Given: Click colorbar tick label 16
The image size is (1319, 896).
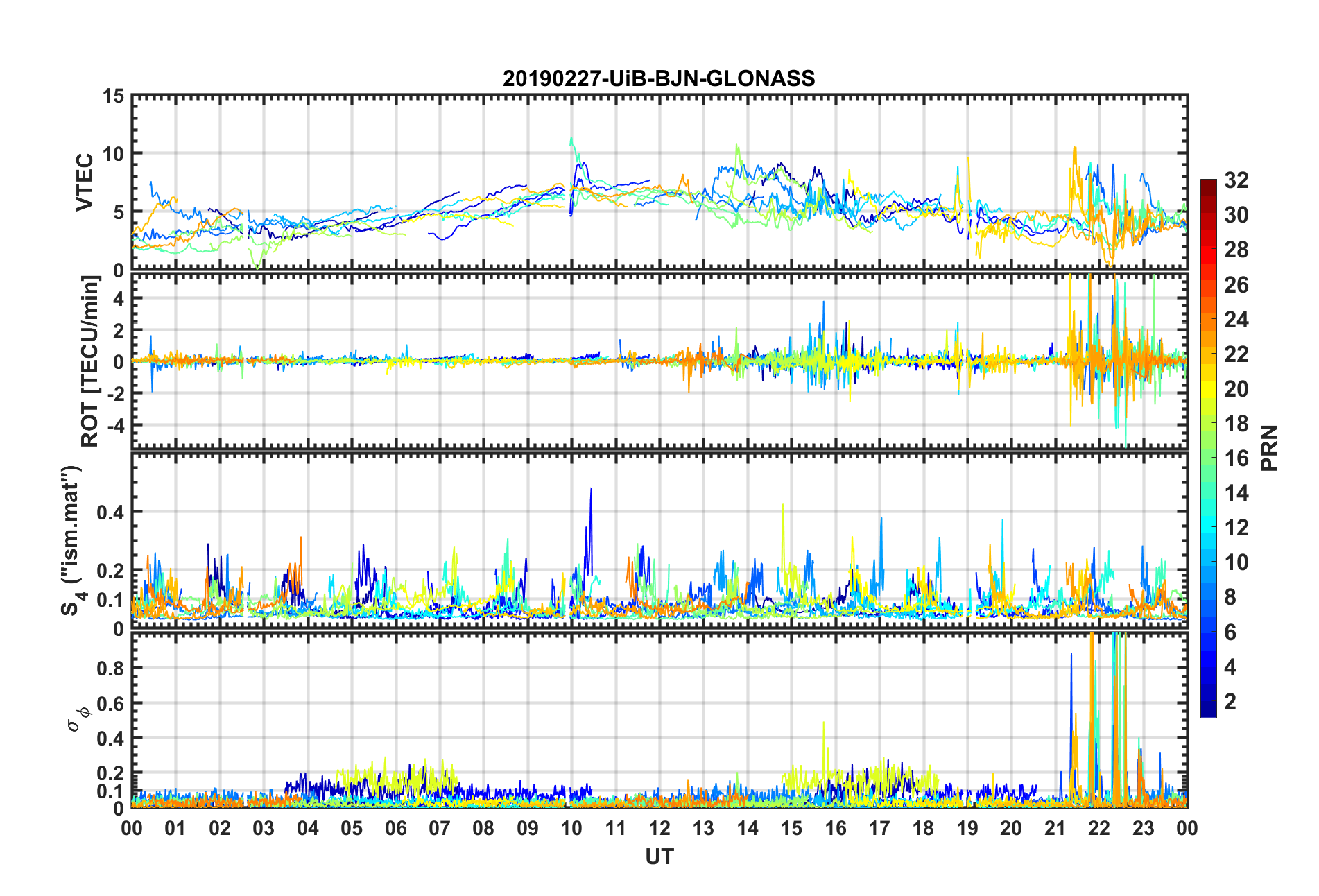Looking at the screenshot, I should [1236, 458].
